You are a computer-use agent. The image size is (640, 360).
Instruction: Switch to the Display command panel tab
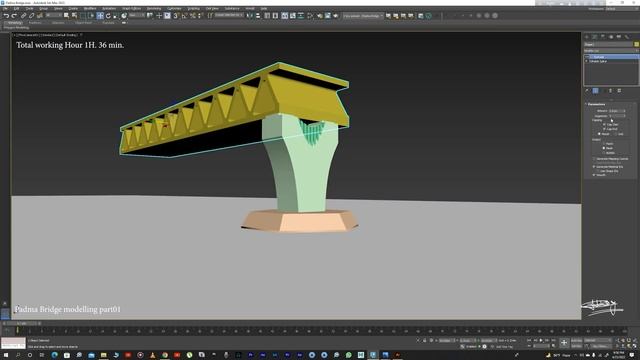click(619, 36)
